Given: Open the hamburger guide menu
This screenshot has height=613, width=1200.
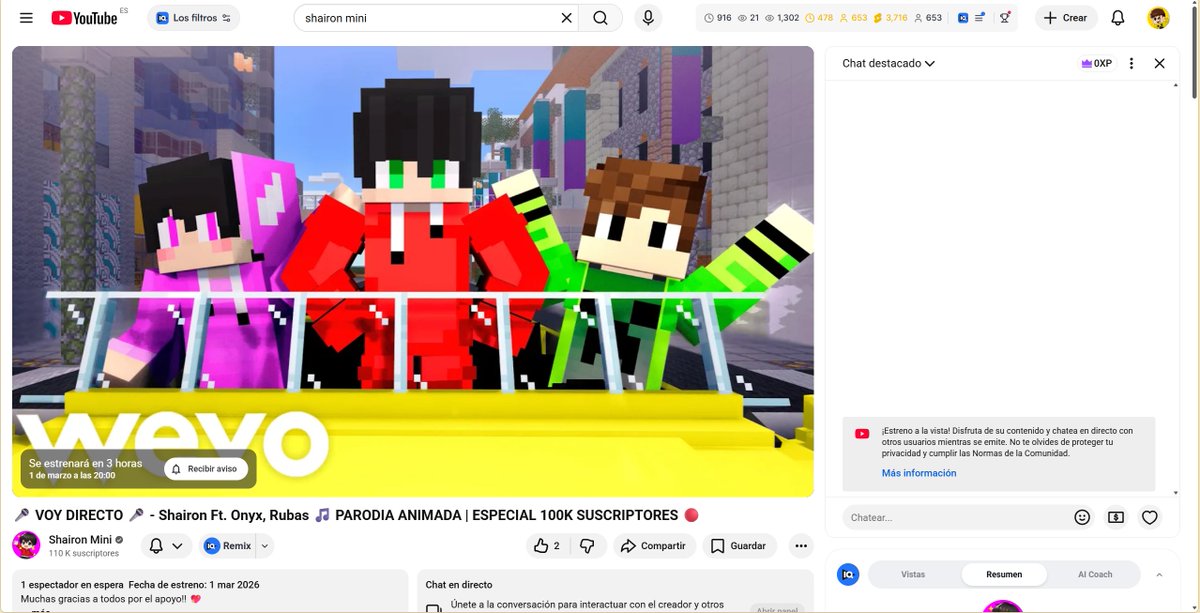Looking at the screenshot, I should click(x=26, y=18).
